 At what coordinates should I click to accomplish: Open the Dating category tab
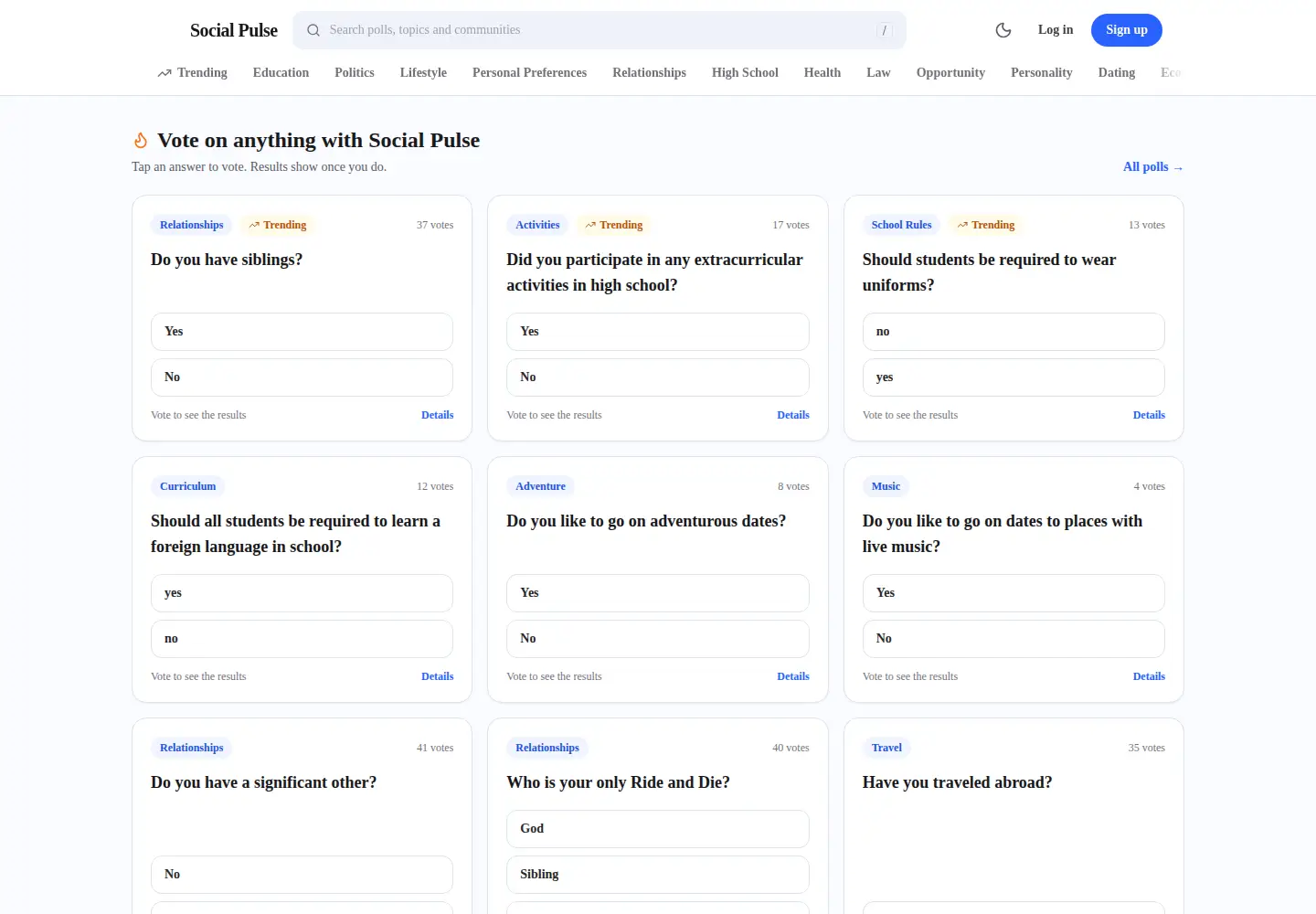point(1117,72)
